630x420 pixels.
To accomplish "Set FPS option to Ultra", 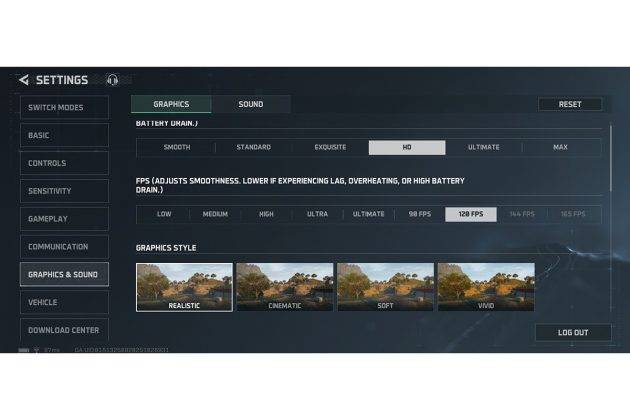I will tap(317, 214).
